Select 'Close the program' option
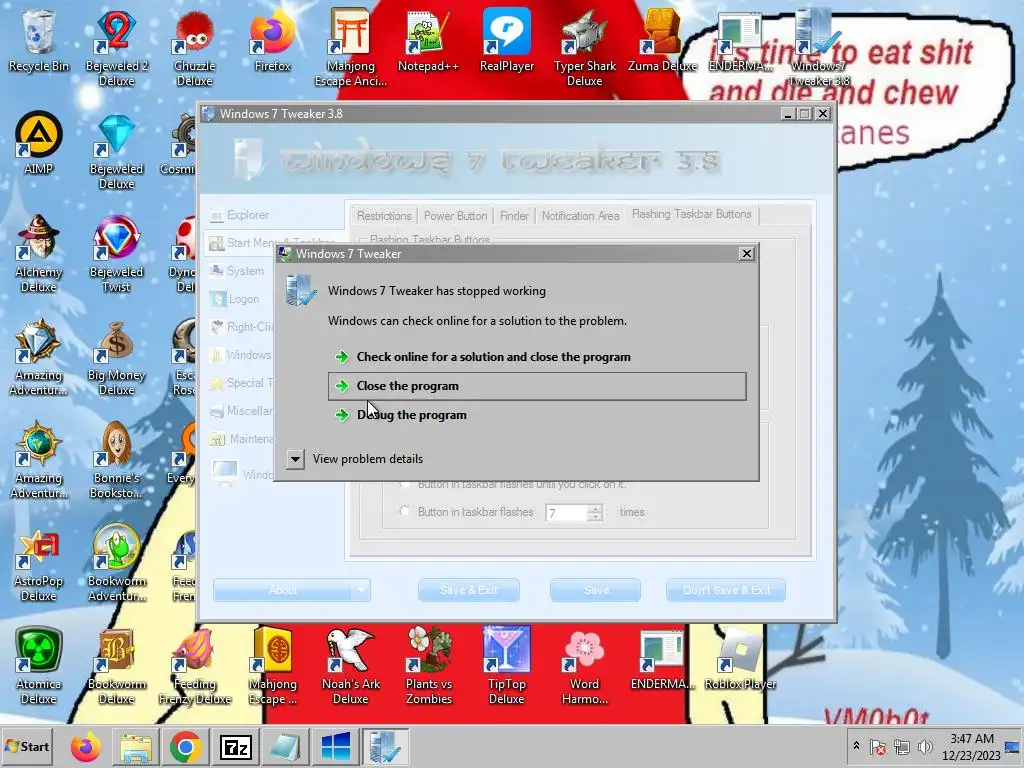1024x768 pixels. (537, 386)
